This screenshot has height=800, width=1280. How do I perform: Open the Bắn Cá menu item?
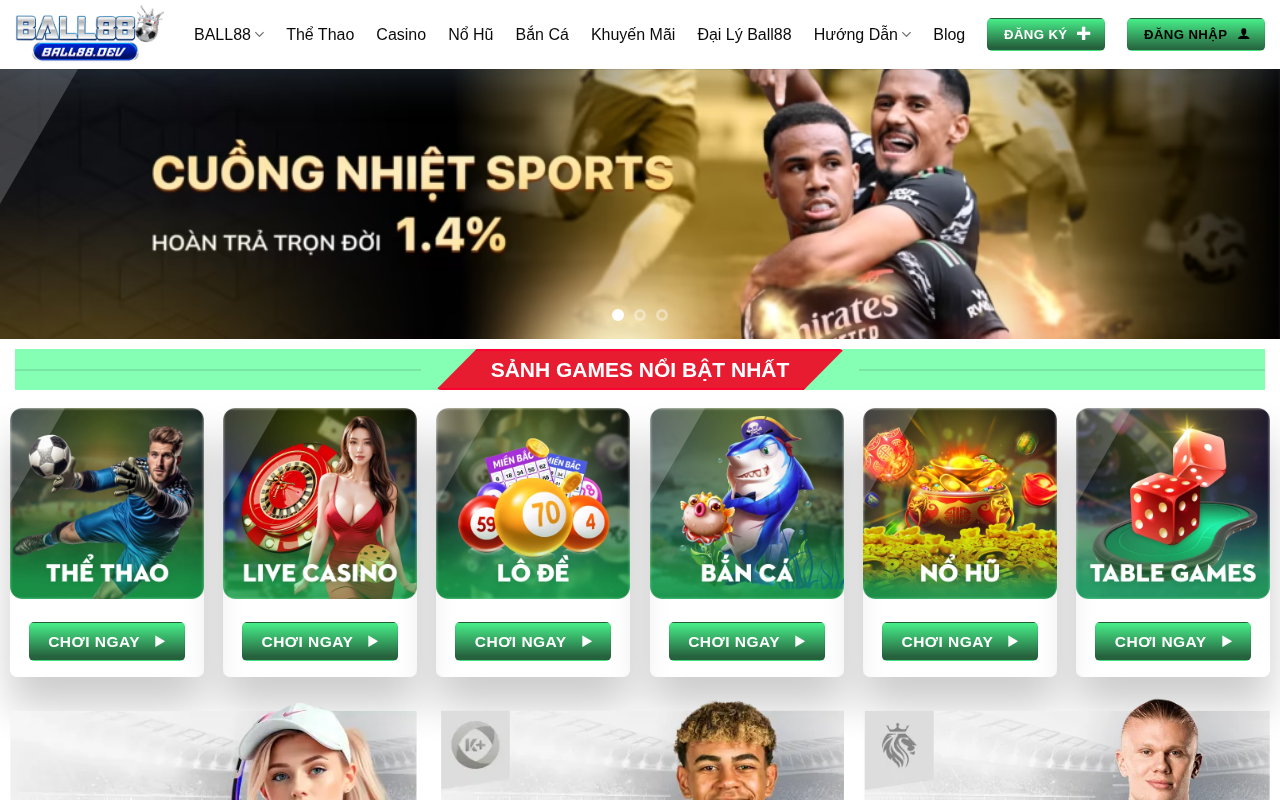[542, 35]
